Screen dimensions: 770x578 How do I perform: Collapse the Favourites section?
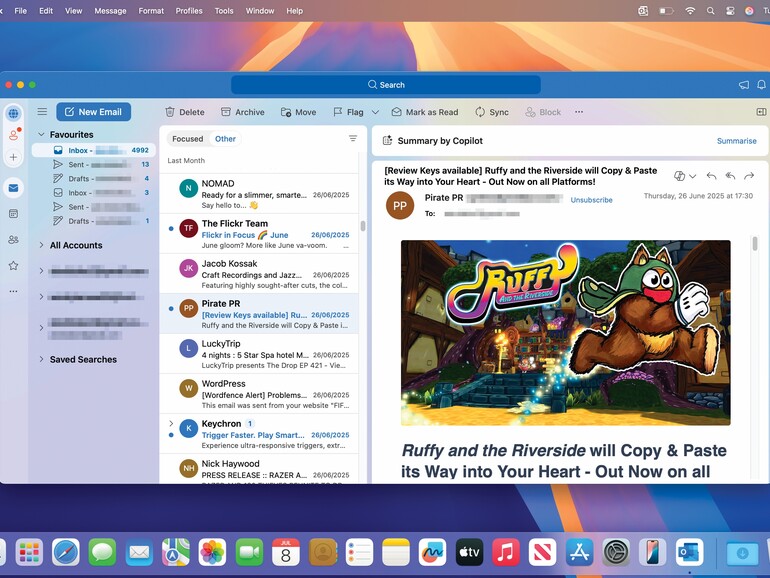point(41,134)
